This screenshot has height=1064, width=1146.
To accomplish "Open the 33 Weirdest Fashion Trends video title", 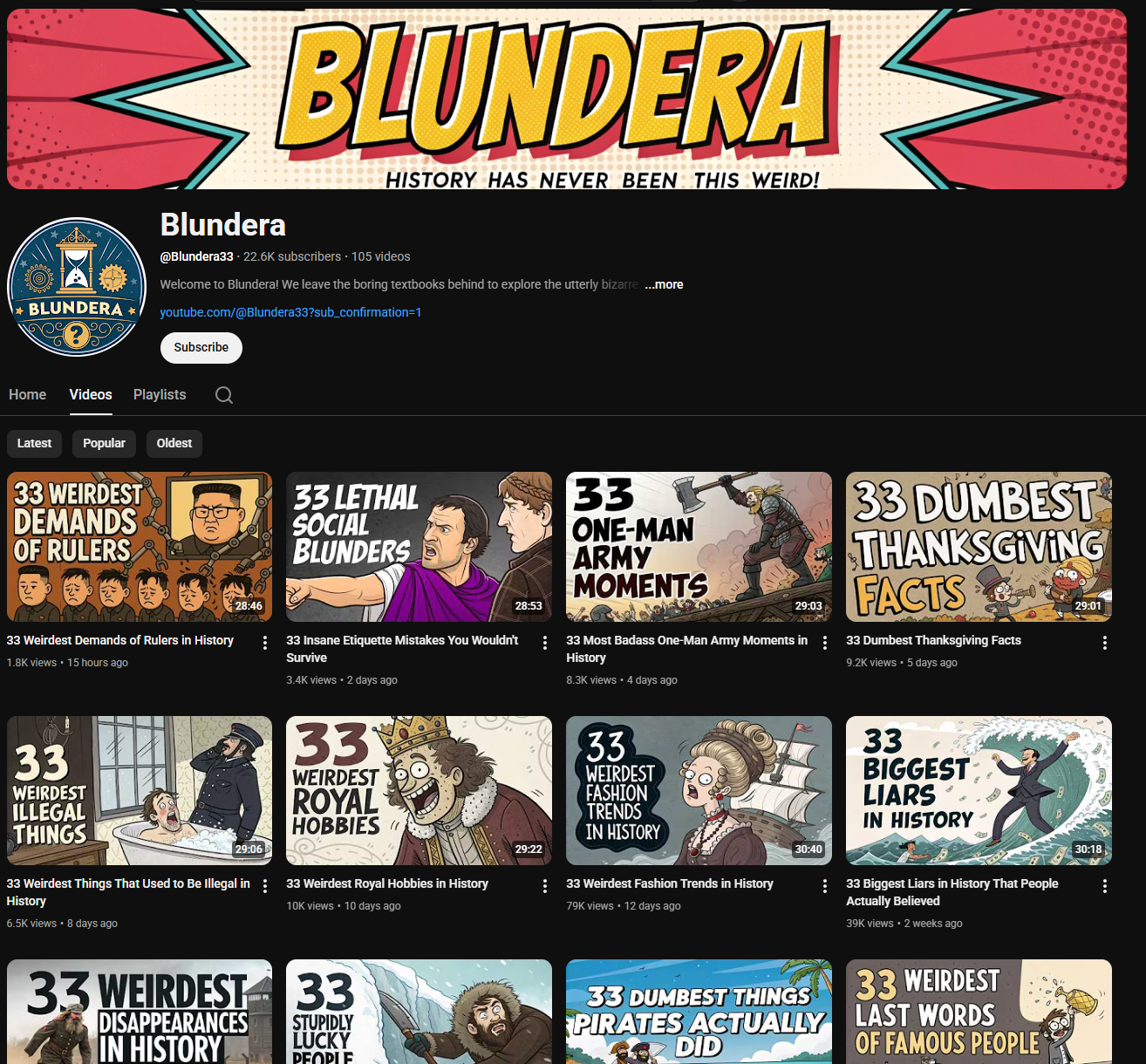I will (x=669, y=883).
